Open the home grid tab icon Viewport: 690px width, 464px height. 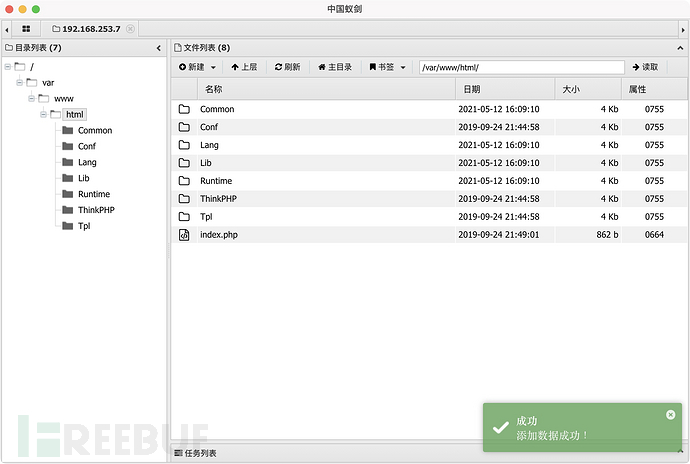point(26,29)
